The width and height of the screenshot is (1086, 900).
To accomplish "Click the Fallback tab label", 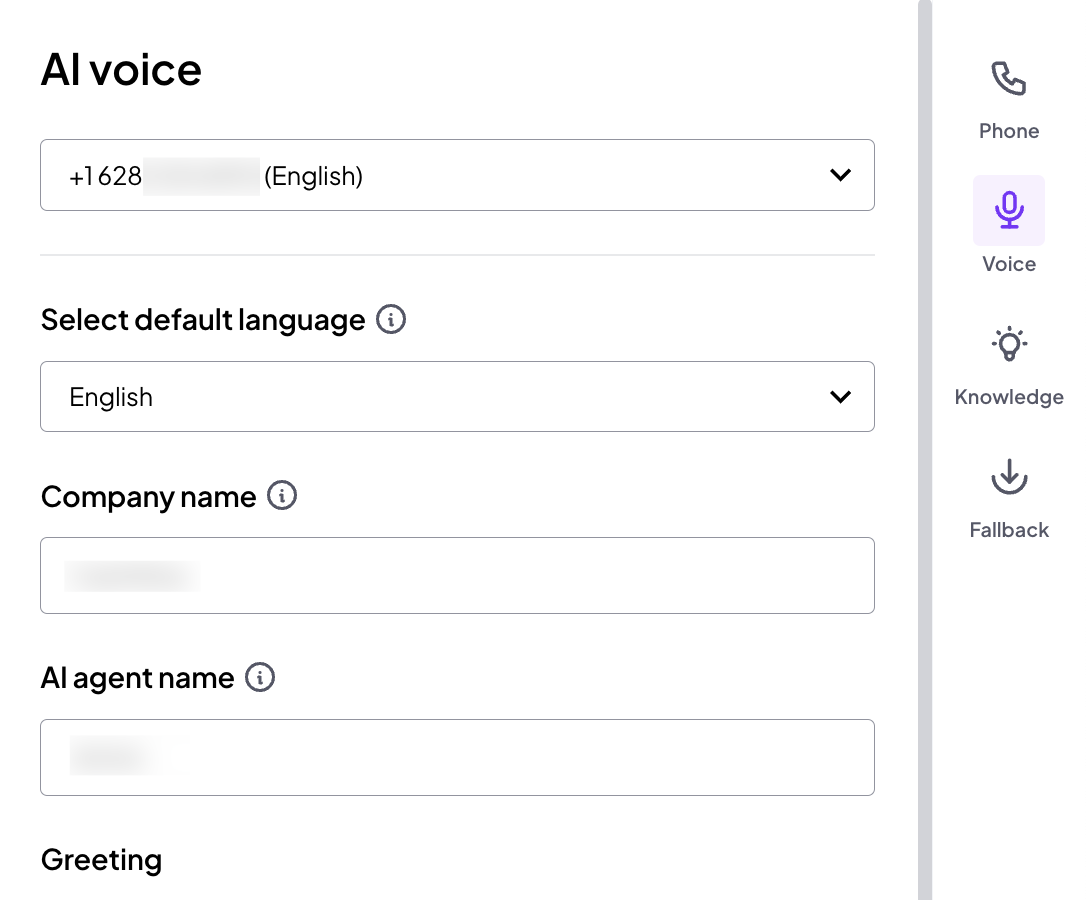I will pyautogui.click(x=1009, y=530).
